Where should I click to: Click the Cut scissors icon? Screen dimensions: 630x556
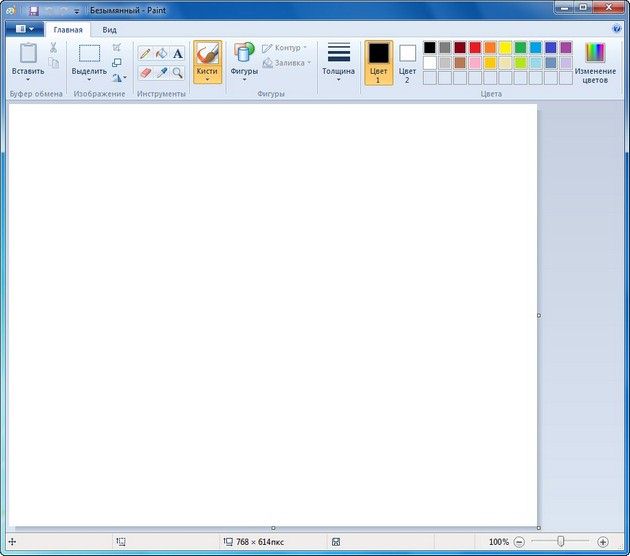tap(53, 48)
